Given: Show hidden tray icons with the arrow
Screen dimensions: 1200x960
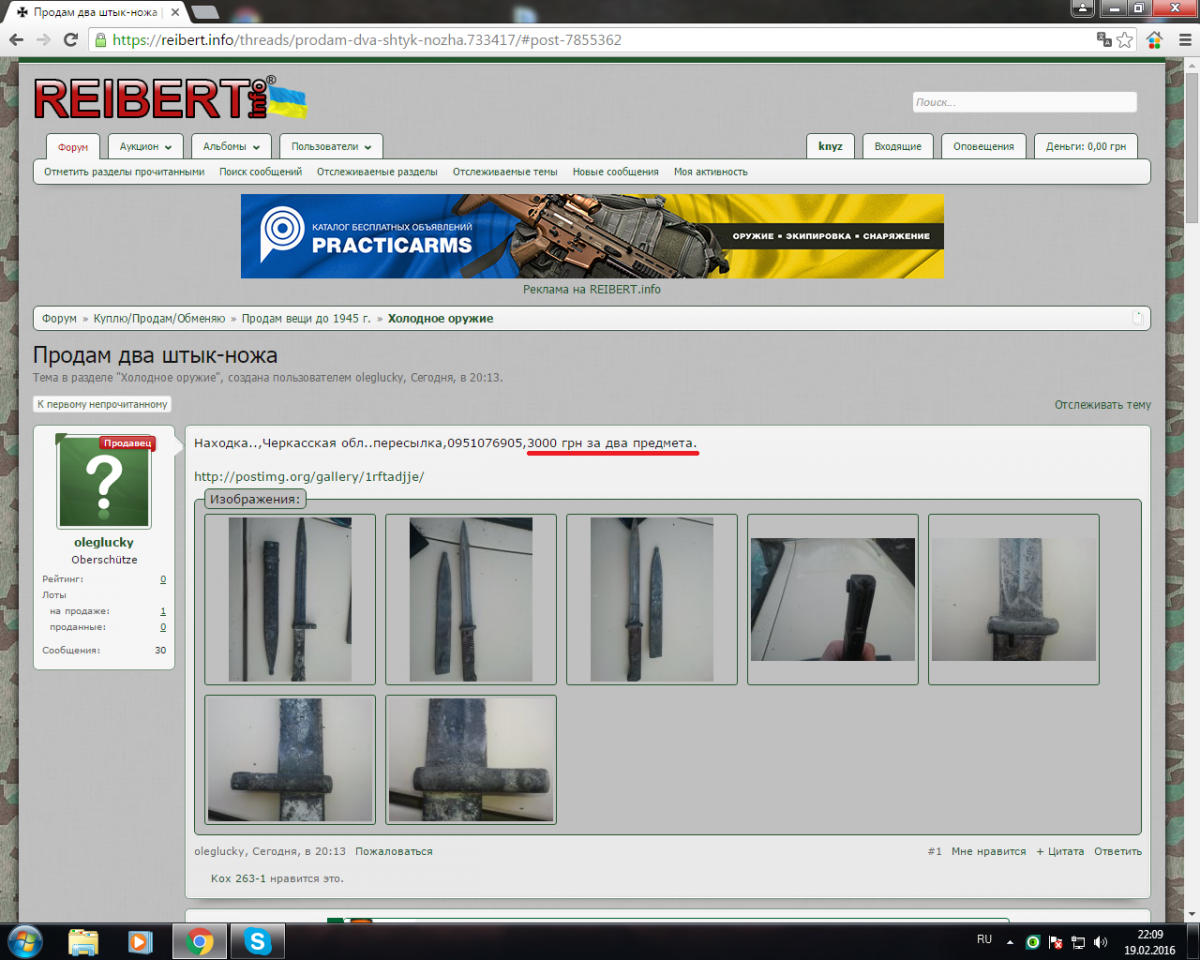Looking at the screenshot, I should pos(1010,941).
